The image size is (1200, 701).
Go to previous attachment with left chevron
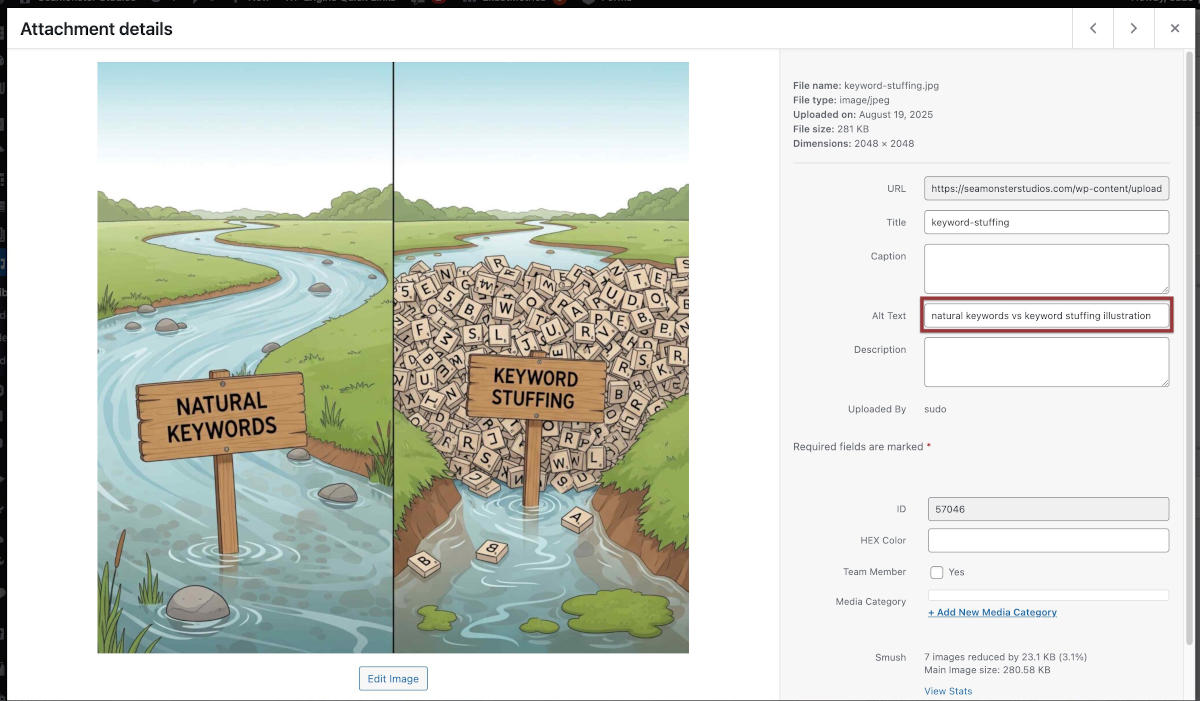click(1093, 29)
